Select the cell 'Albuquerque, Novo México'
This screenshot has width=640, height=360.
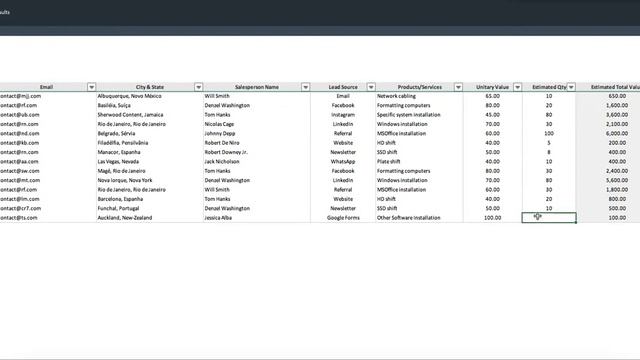(x=150, y=96)
